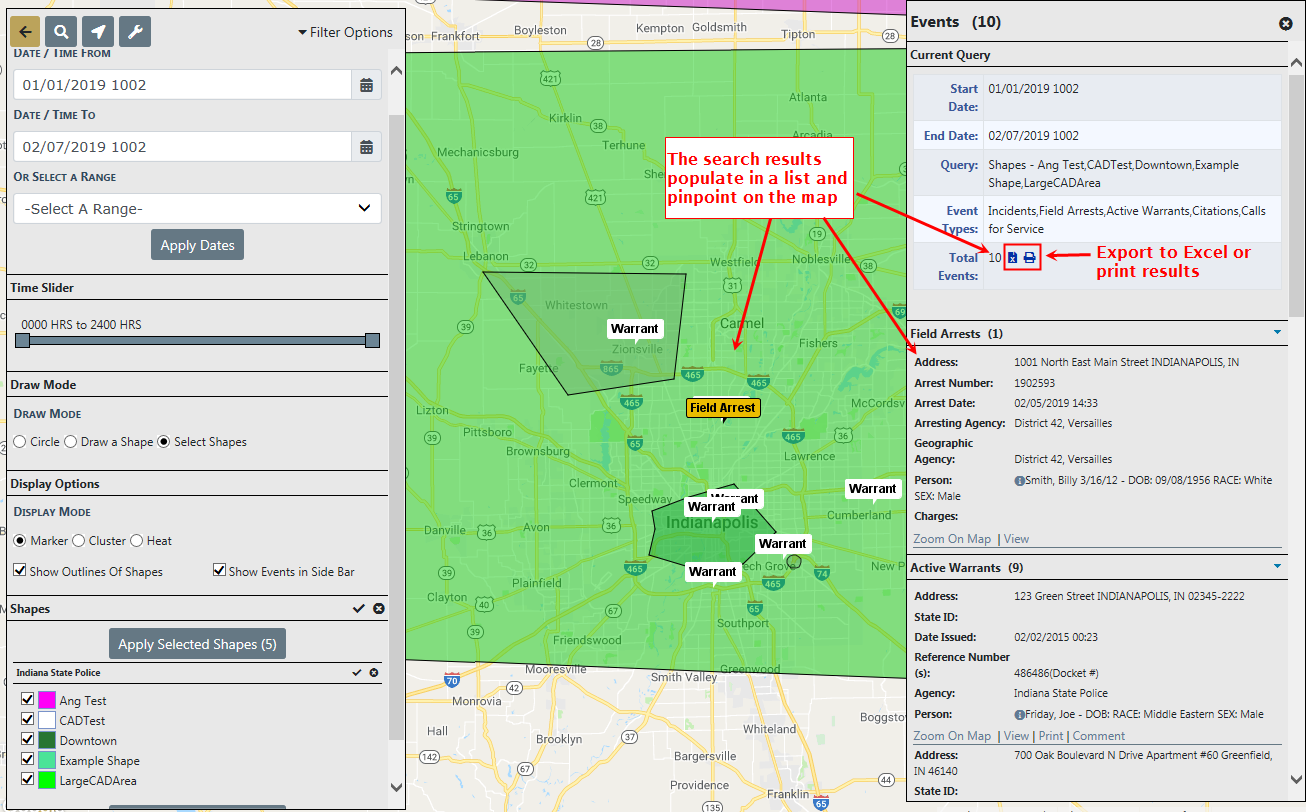
Task: Print the search results icon
Action: (x=1030, y=258)
